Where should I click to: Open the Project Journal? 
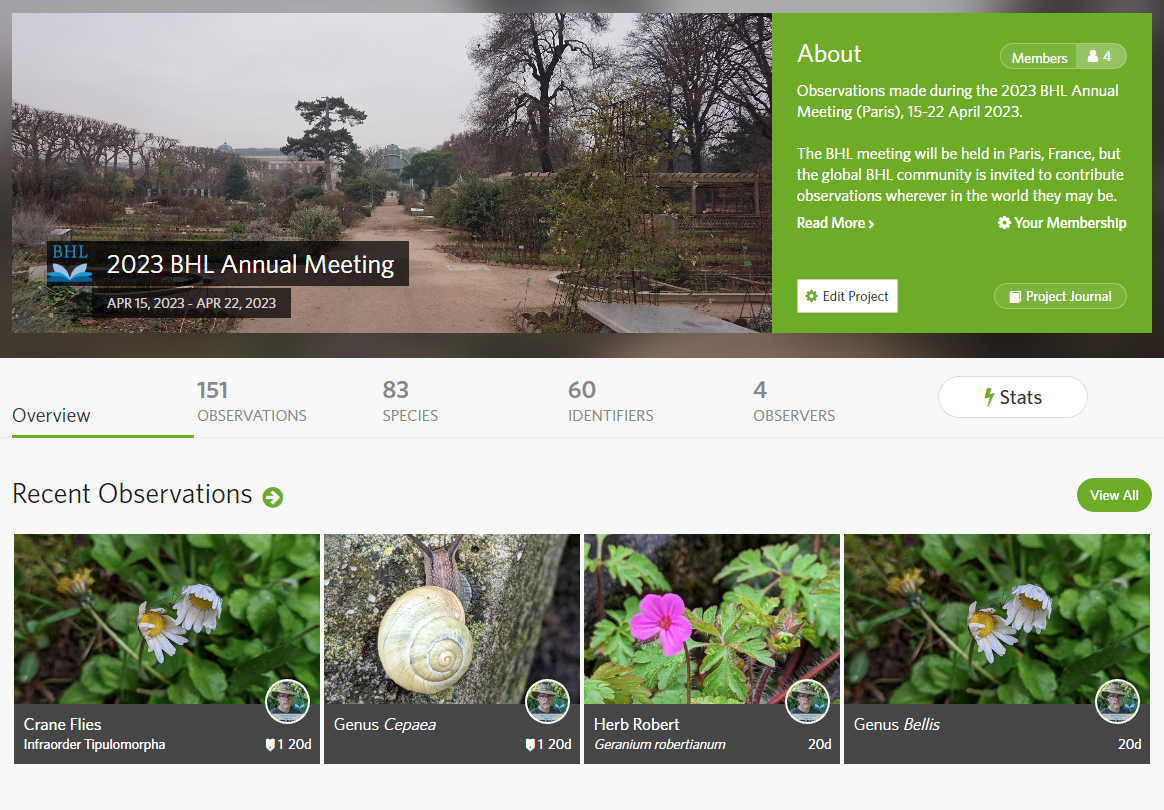[x=1060, y=296]
